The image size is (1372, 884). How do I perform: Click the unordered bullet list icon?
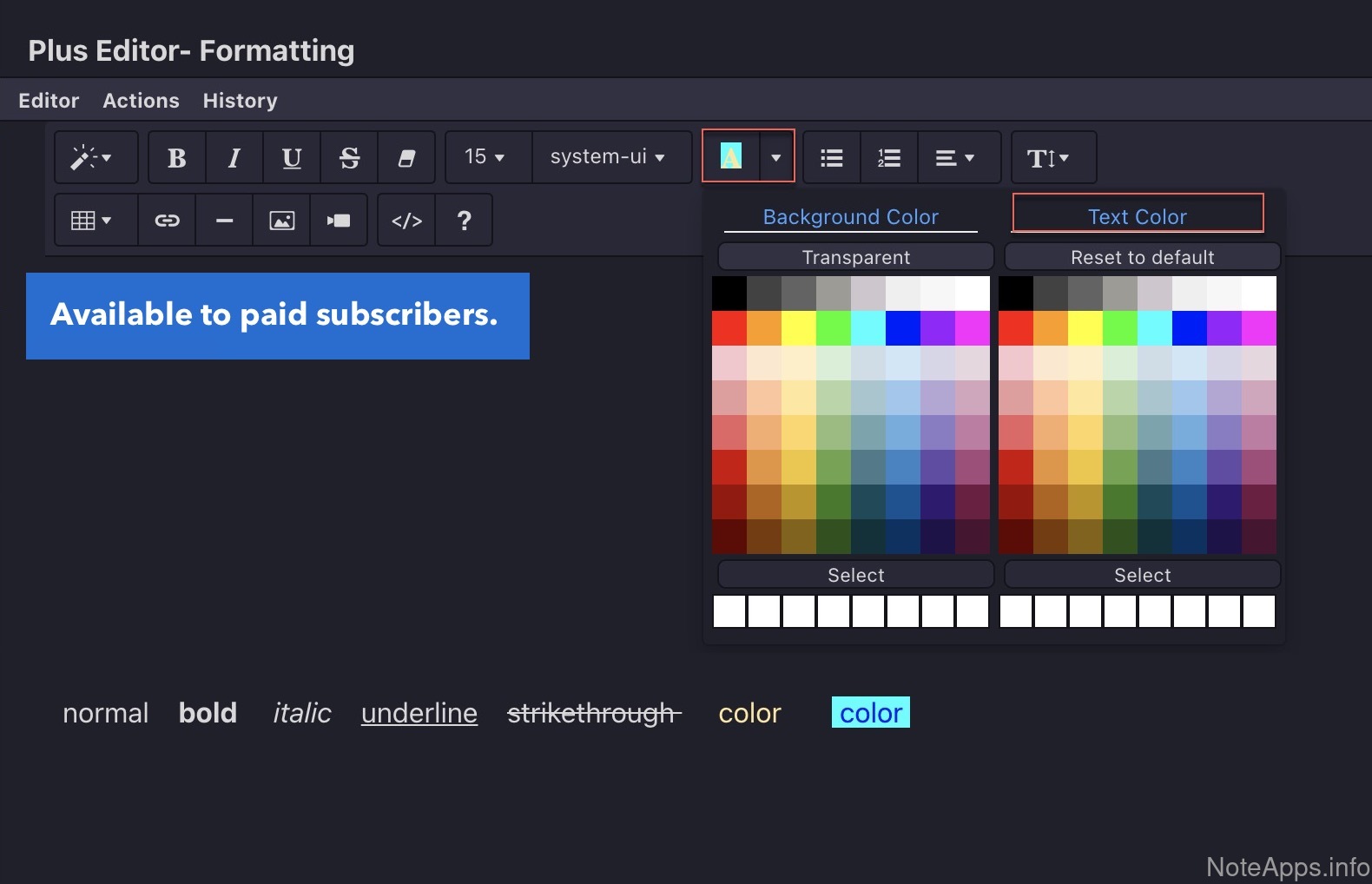(832, 158)
